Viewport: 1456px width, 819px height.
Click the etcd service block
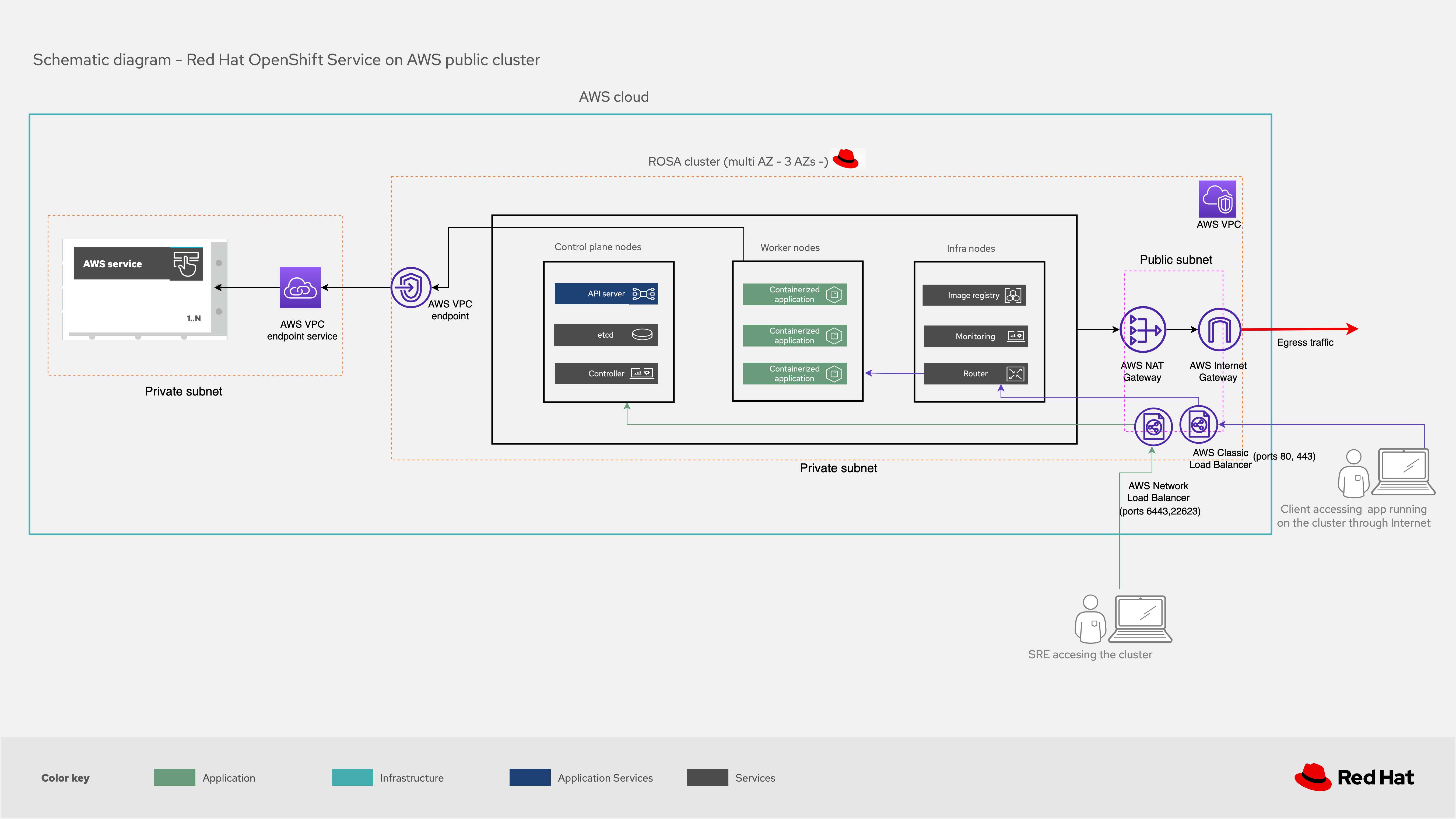click(x=606, y=335)
